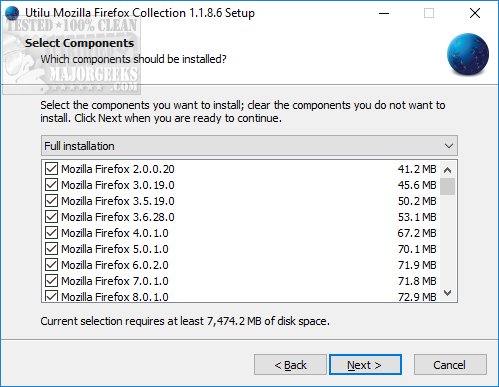Click the large blue globe wizard image
Screen dimensions: 499x387
click(468, 54)
